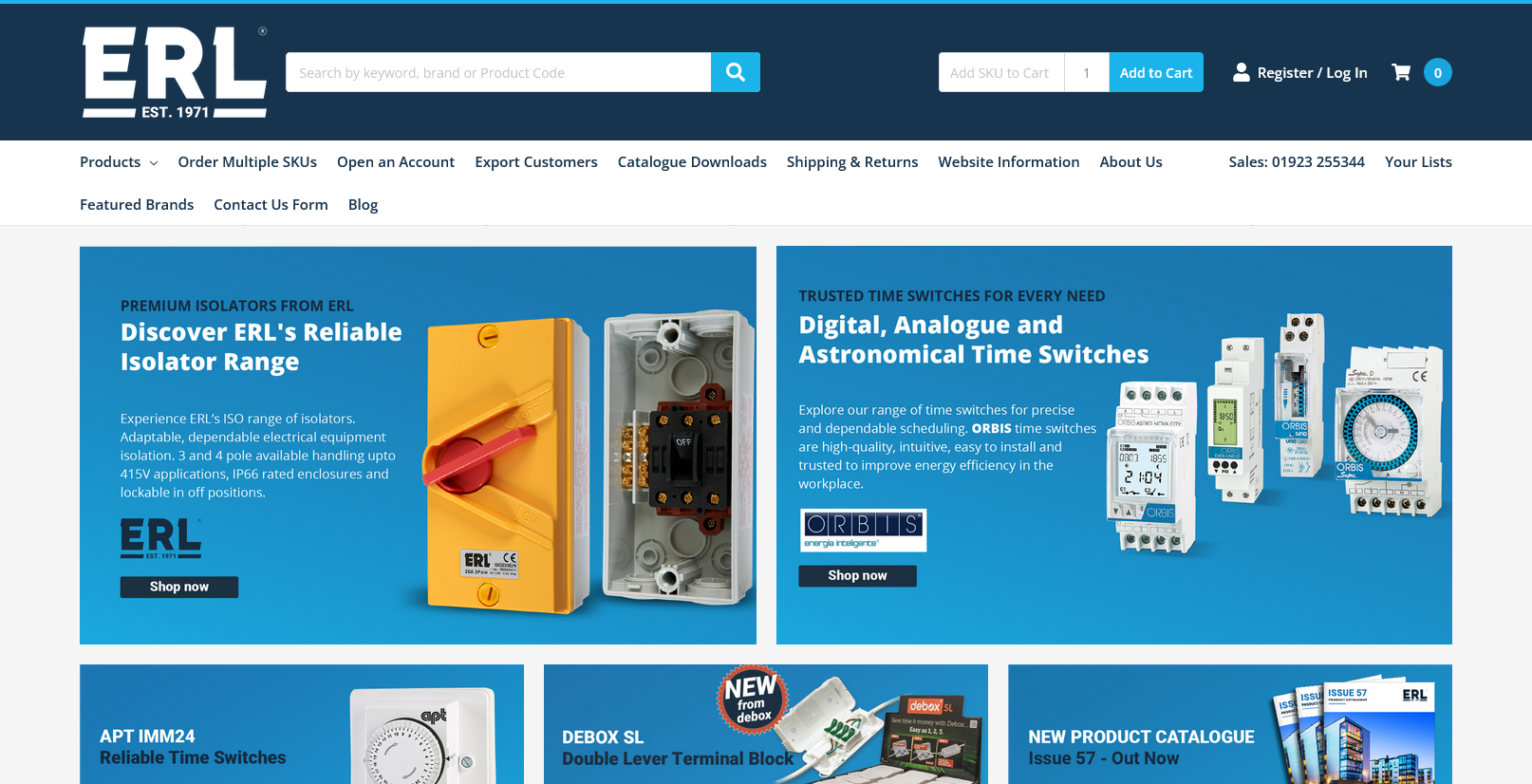Click the ERL logo in header
1532x784 pixels.
pyautogui.click(x=175, y=72)
